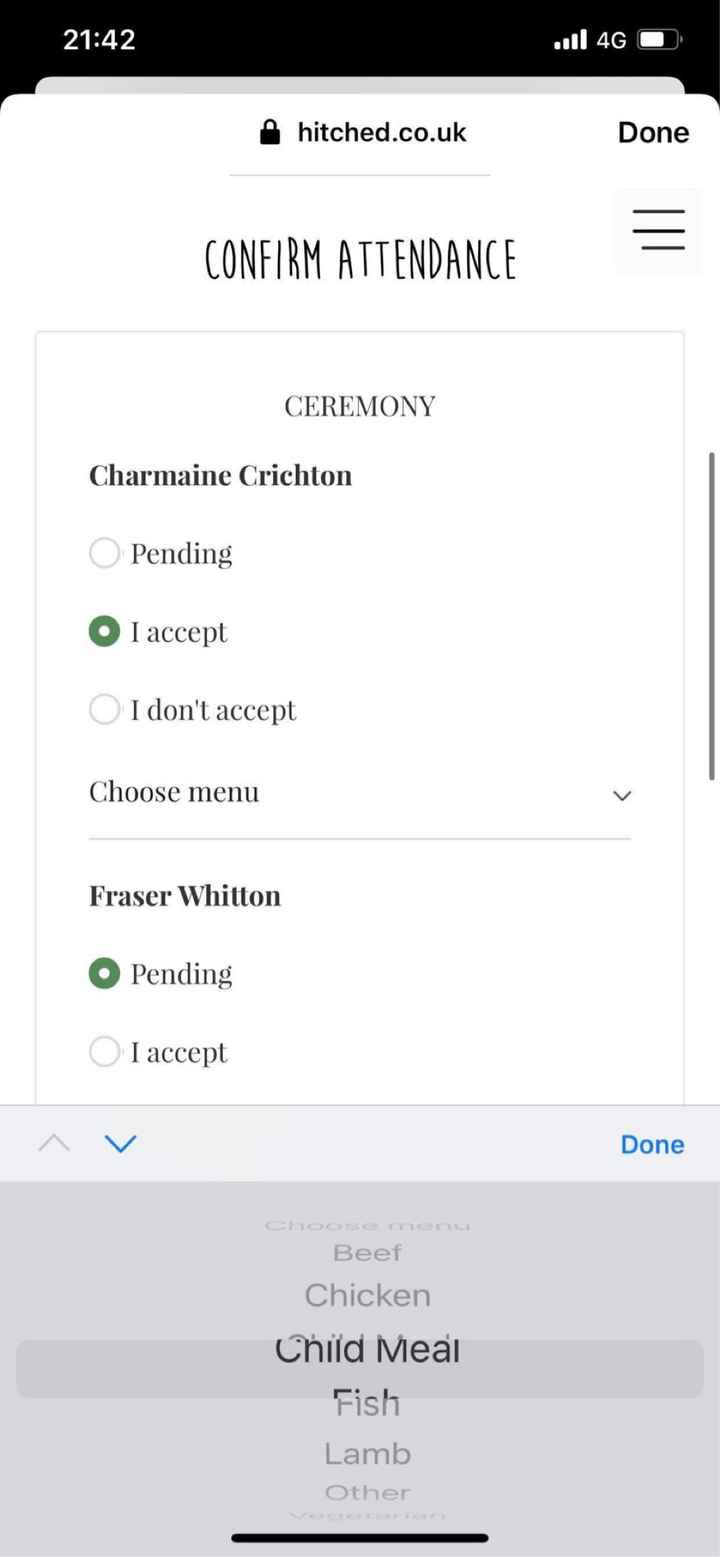Image resolution: width=720 pixels, height=1557 pixels.
Task: Tap Done to exit the web view
Action: click(652, 131)
